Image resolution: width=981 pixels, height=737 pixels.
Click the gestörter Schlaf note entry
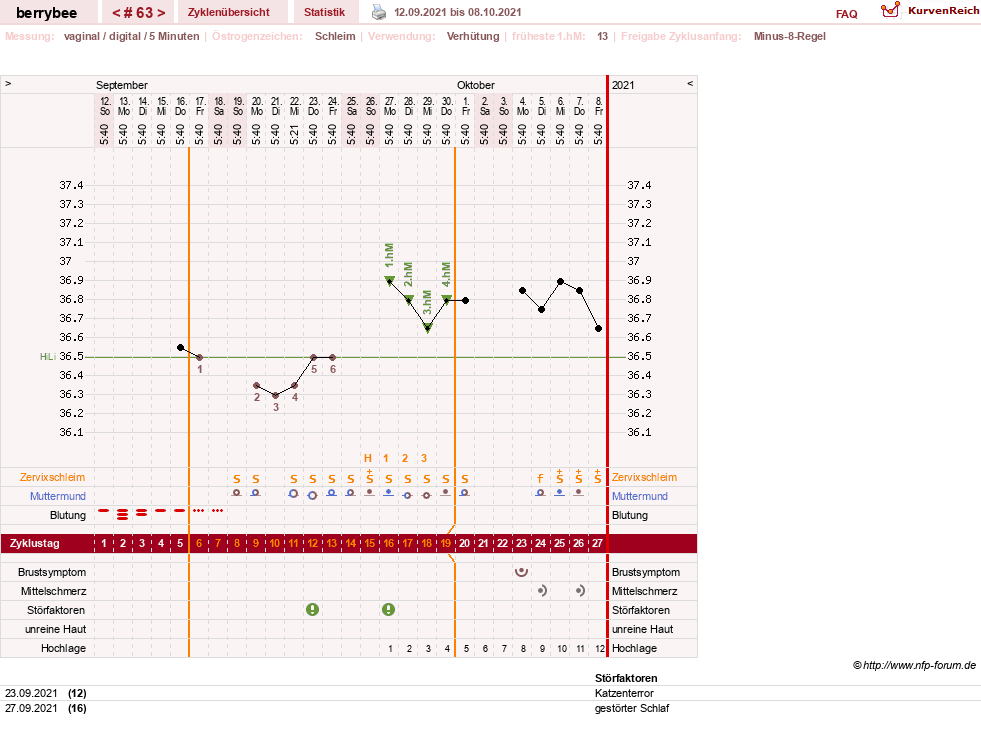click(632, 708)
